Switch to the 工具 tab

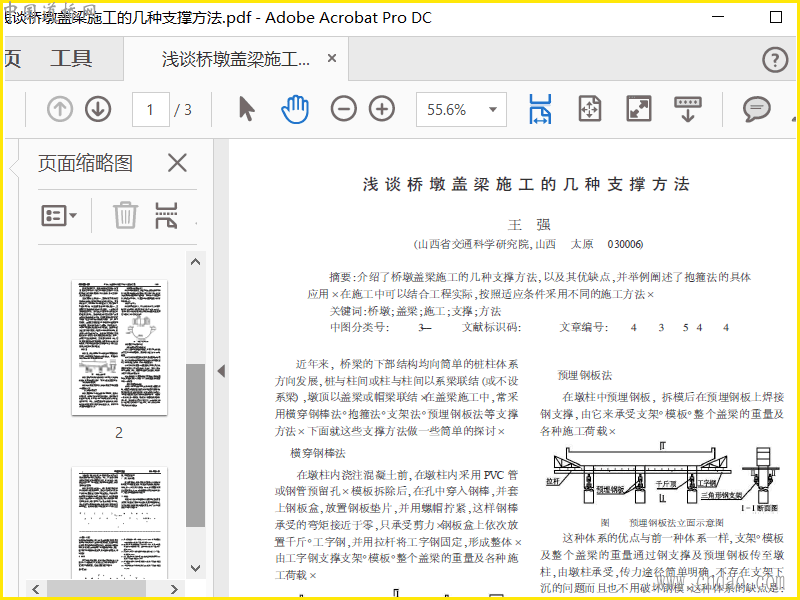coord(71,59)
